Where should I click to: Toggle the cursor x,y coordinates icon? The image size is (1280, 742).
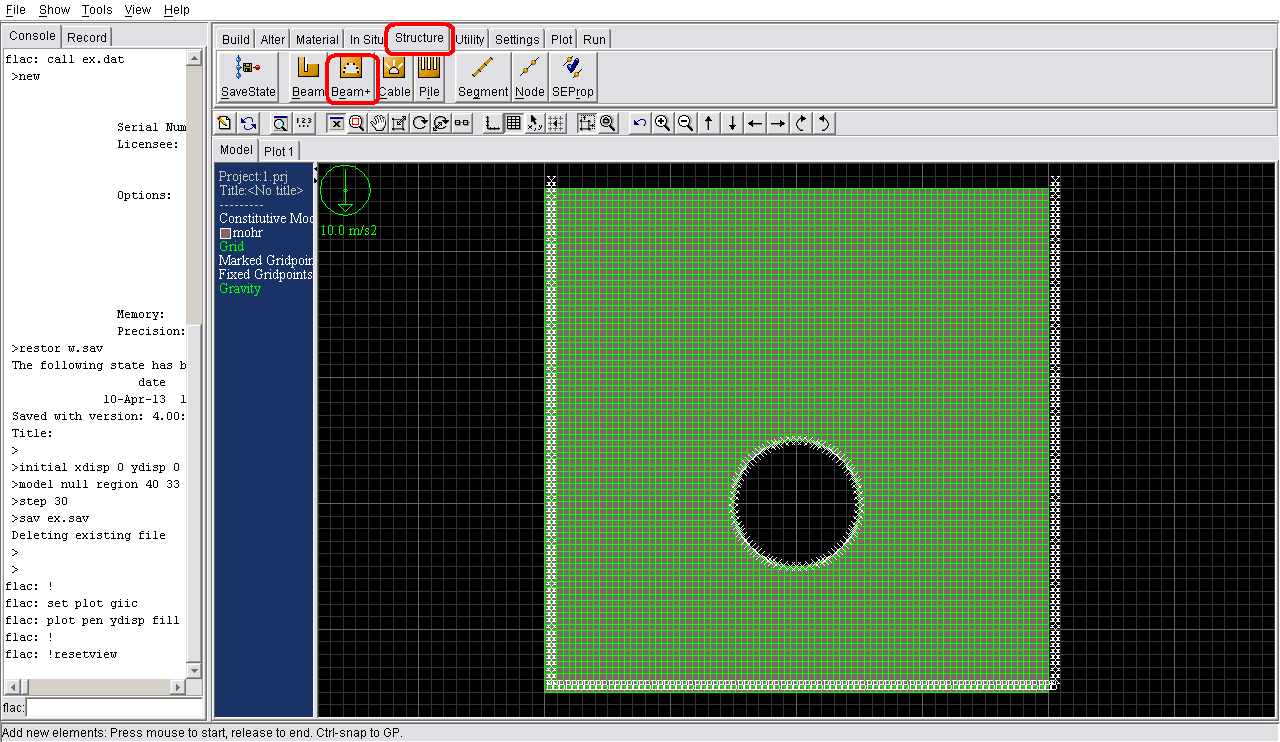click(535, 123)
